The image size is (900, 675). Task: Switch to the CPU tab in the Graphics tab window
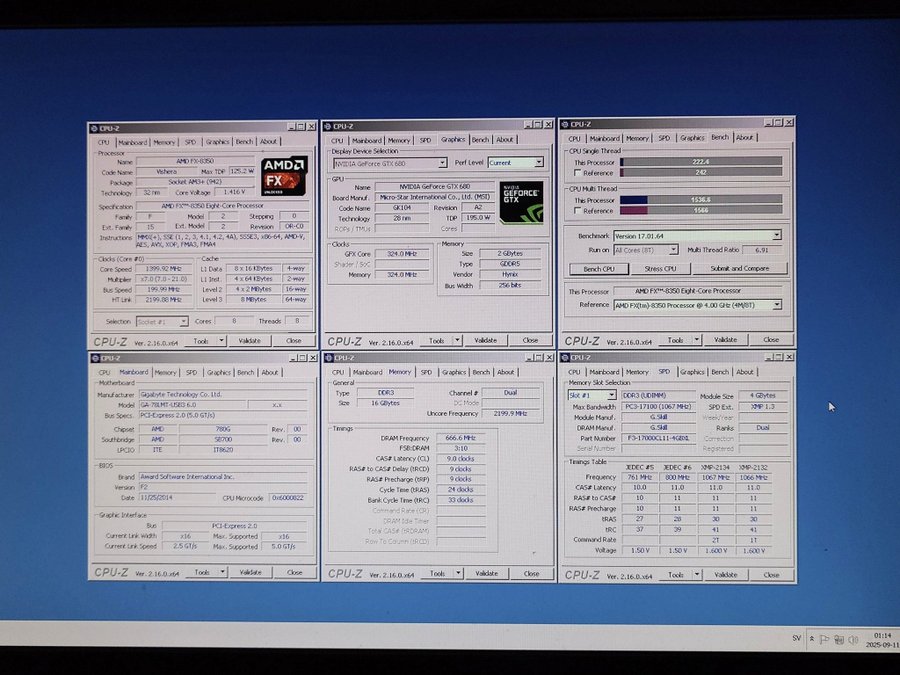click(x=337, y=140)
